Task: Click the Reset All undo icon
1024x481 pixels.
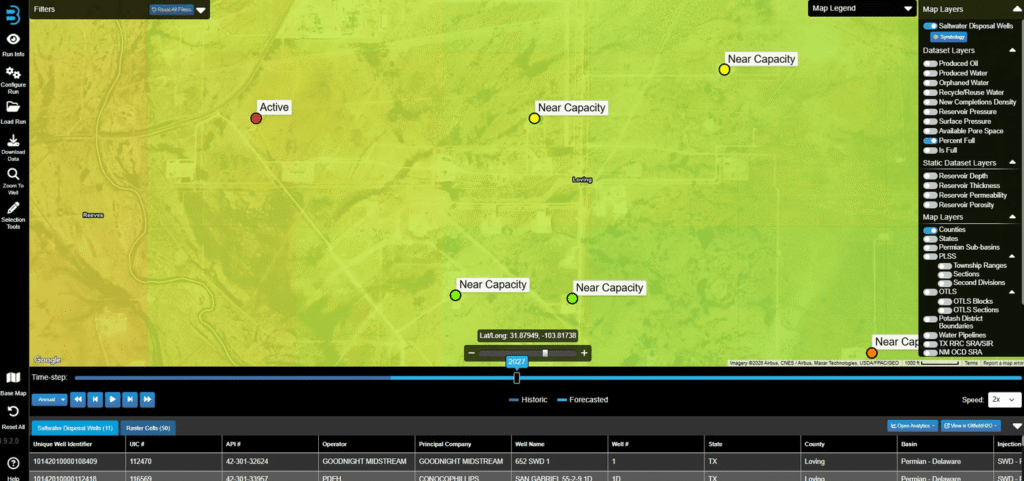Action: [x=14, y=411]
